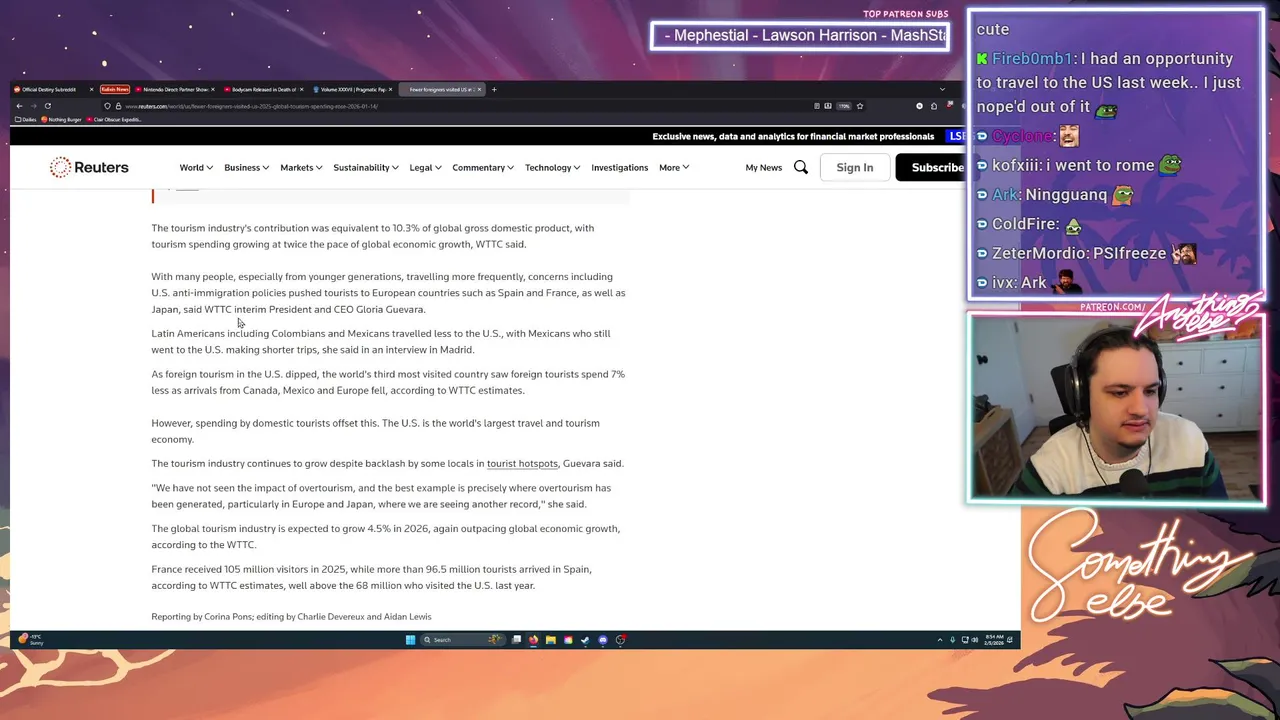Close the Official Destiny Subreddit tab

(x=91, y=89)
